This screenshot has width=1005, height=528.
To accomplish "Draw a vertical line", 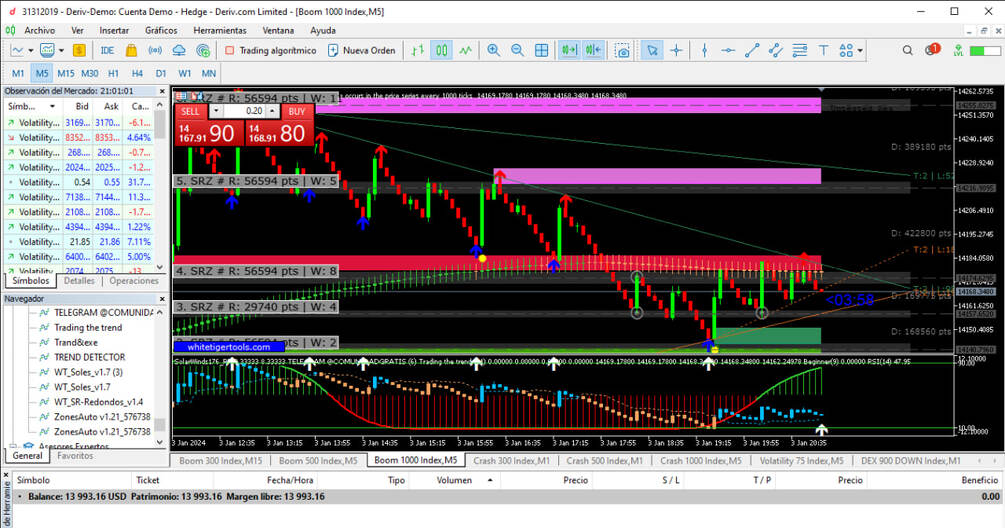I will [x=704, y=50].
